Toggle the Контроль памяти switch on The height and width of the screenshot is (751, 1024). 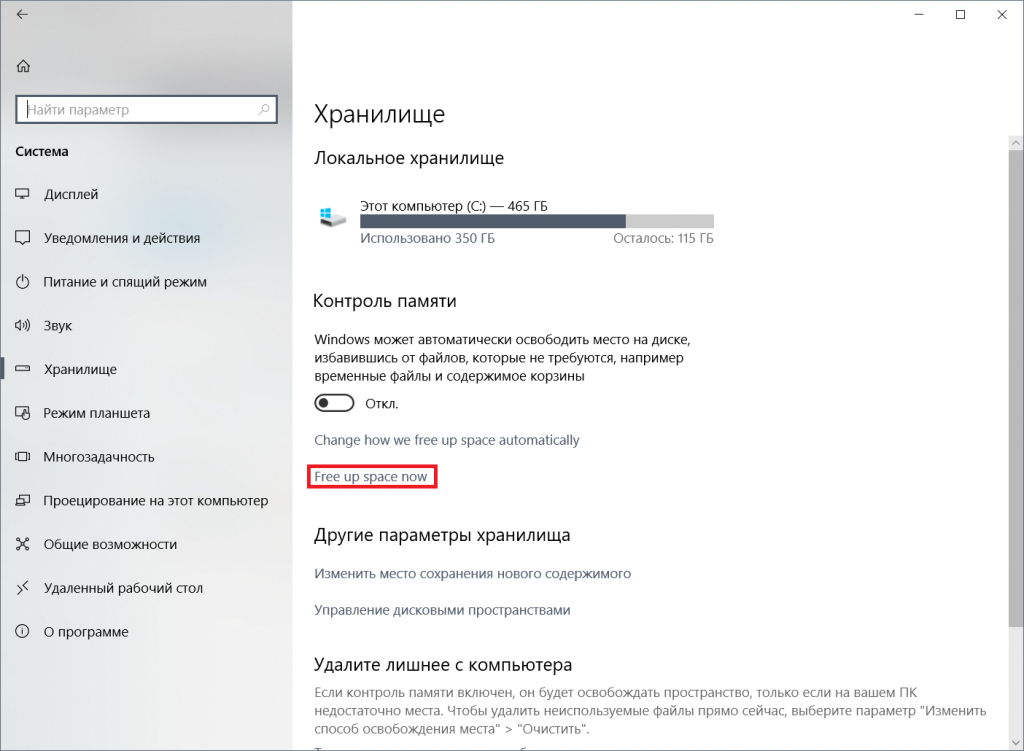coord(334,404)
